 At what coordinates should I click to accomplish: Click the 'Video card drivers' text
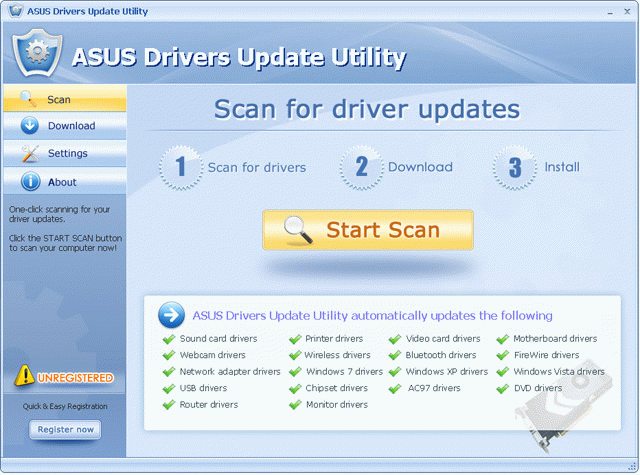point(443,339)
